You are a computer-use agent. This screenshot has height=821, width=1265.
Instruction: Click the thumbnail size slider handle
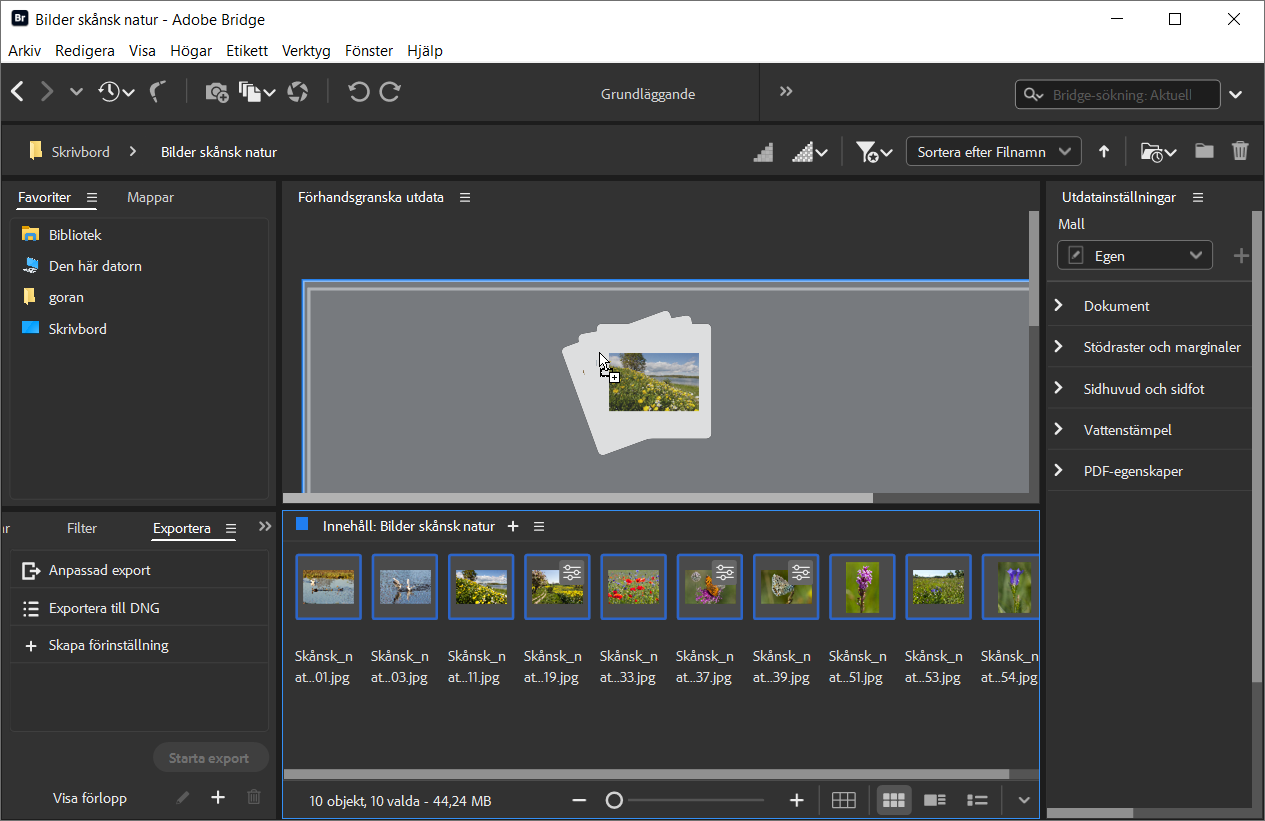coord(614,800)
